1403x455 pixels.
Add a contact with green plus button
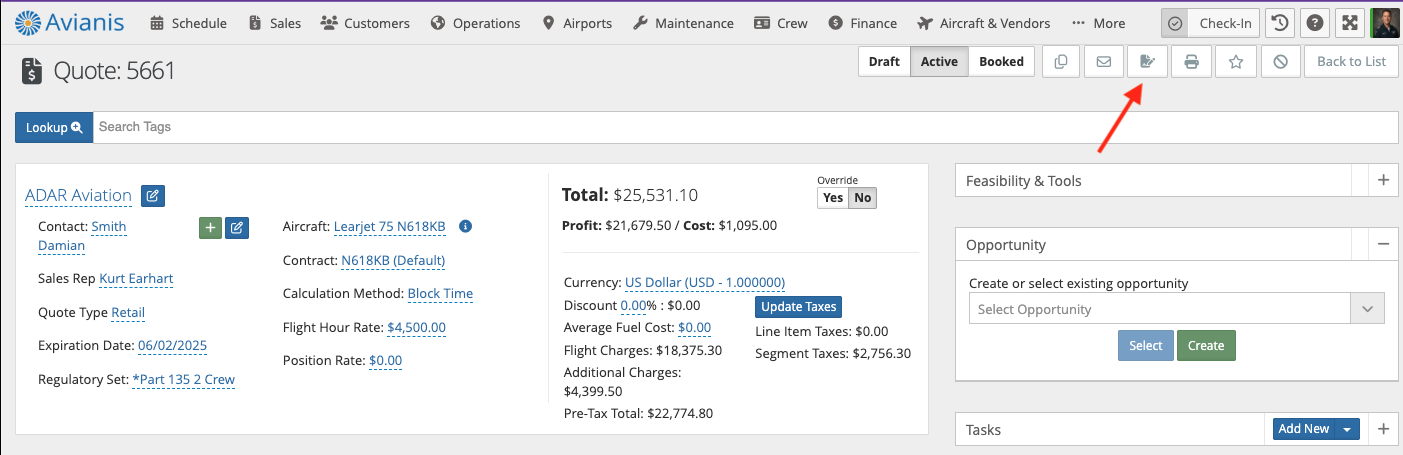211,228
